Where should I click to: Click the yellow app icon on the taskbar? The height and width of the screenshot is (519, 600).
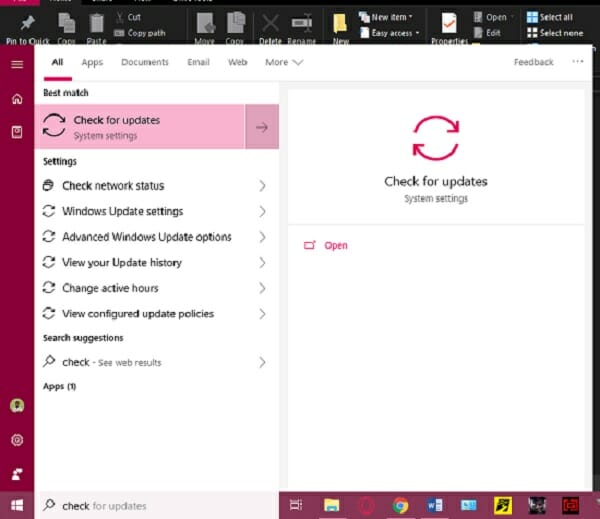tap(502, 505)
